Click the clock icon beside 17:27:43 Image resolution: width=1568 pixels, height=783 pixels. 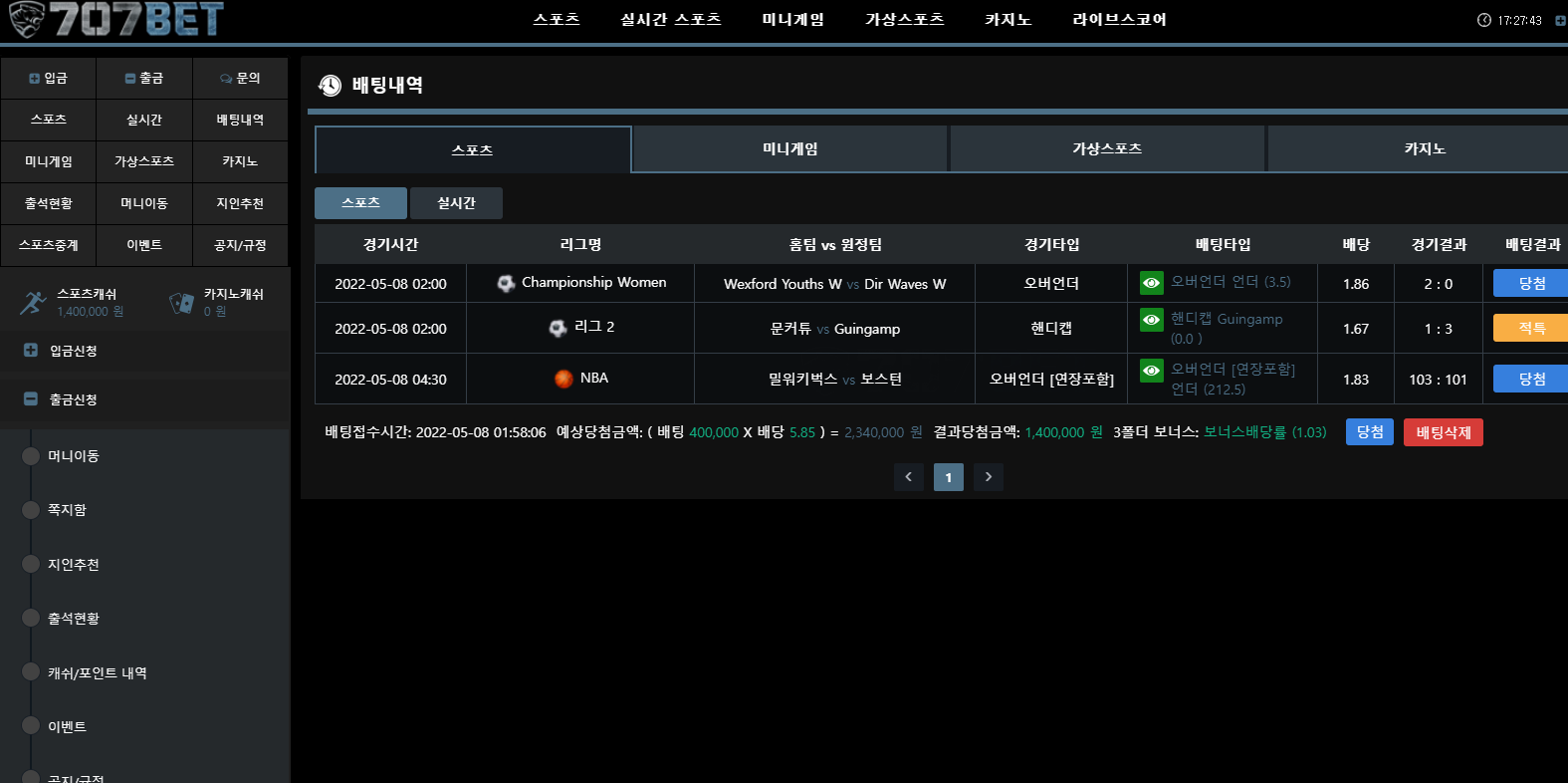pyautogui.click(x=1484, y=20)
